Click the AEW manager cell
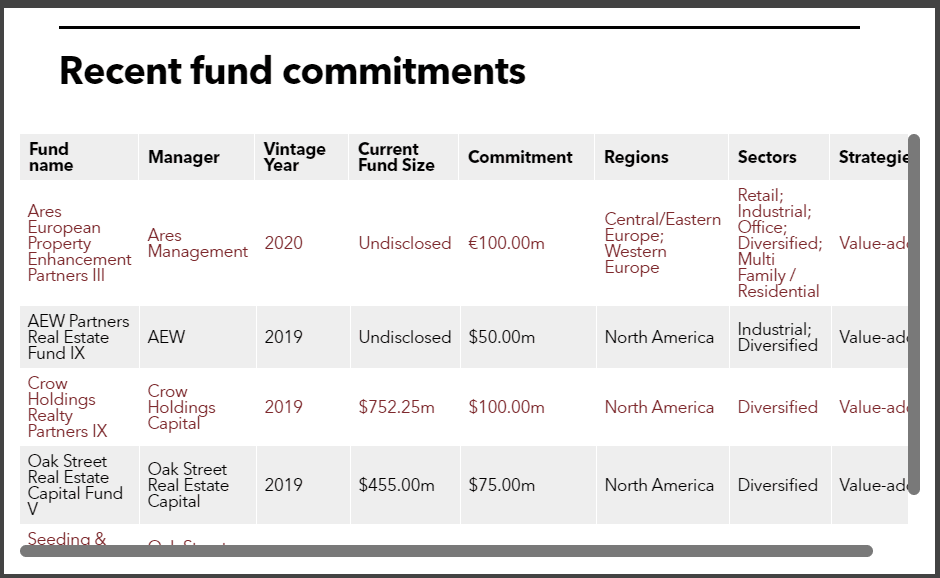The height and width of the screenshot is (578, 940). (x=166, y=337)
